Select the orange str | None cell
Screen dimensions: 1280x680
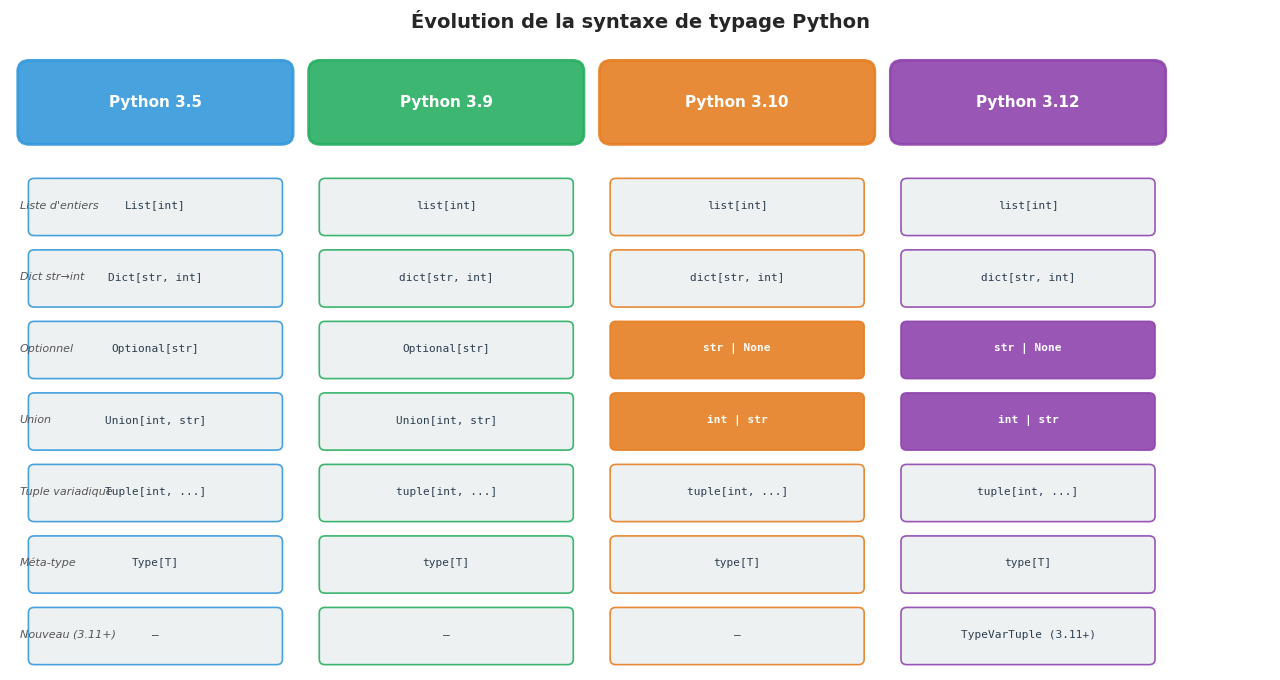click(737, 349)
